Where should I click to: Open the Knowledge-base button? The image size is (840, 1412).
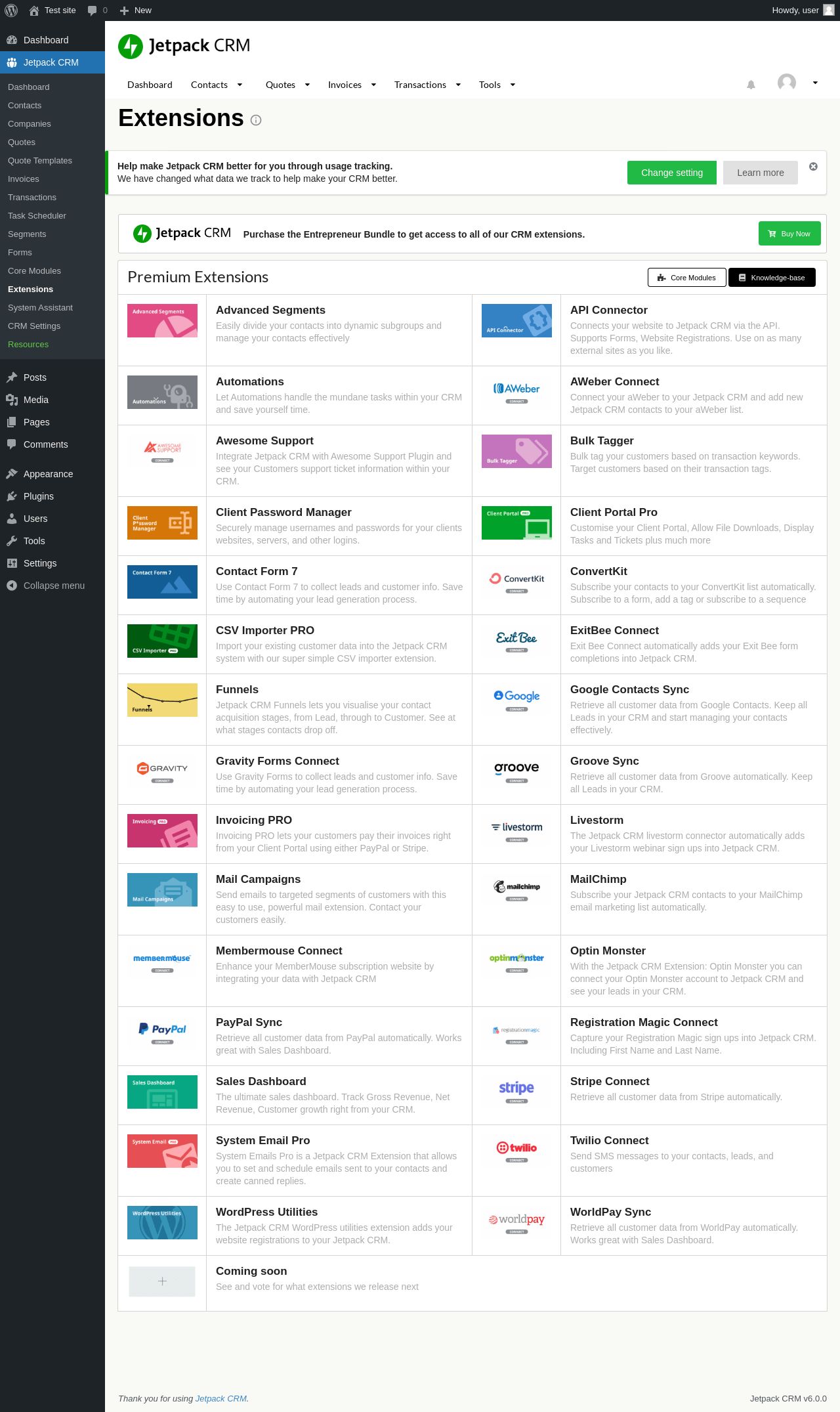tap(772, 278)
